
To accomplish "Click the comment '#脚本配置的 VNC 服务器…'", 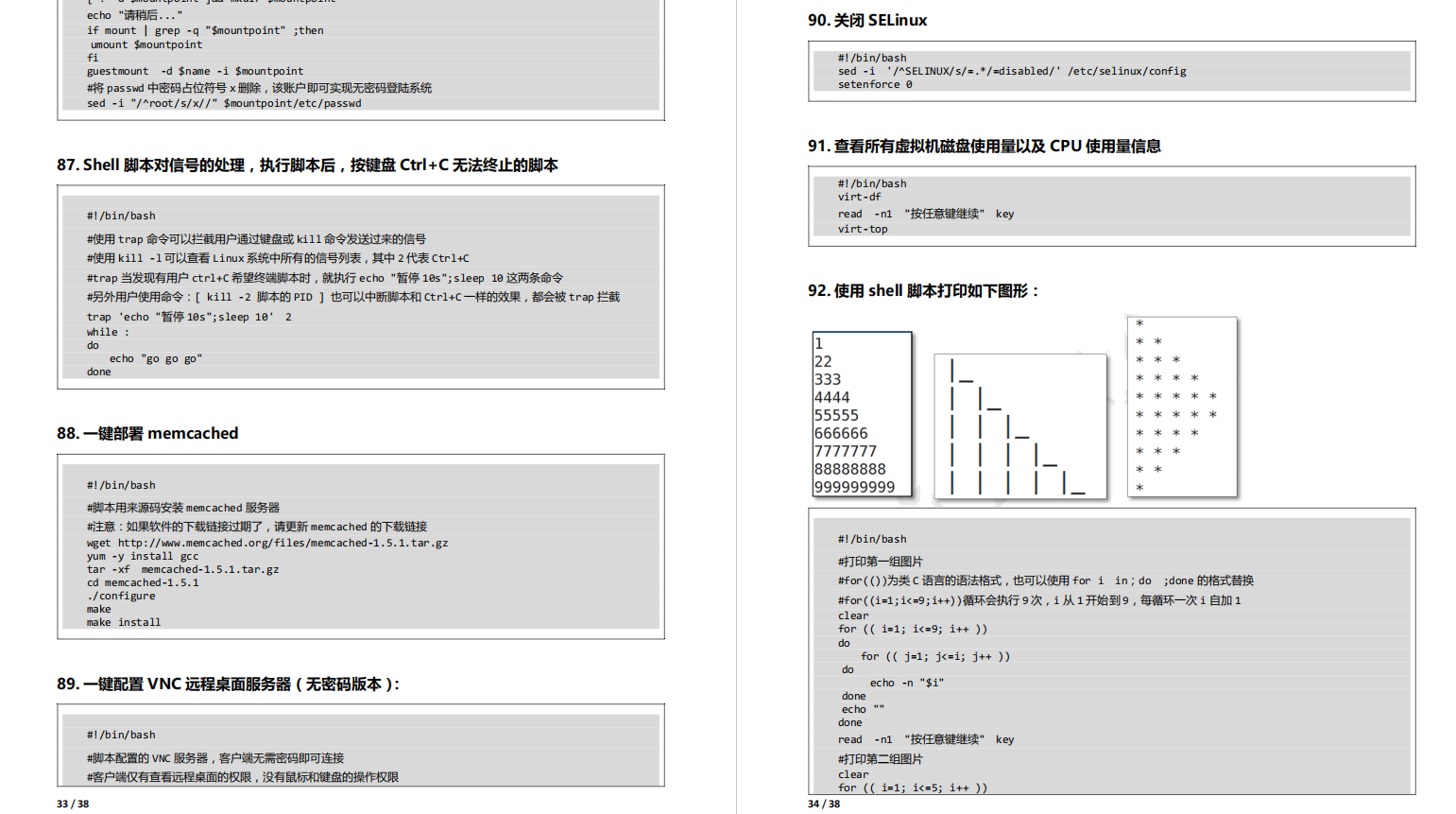I will (215, 758).
